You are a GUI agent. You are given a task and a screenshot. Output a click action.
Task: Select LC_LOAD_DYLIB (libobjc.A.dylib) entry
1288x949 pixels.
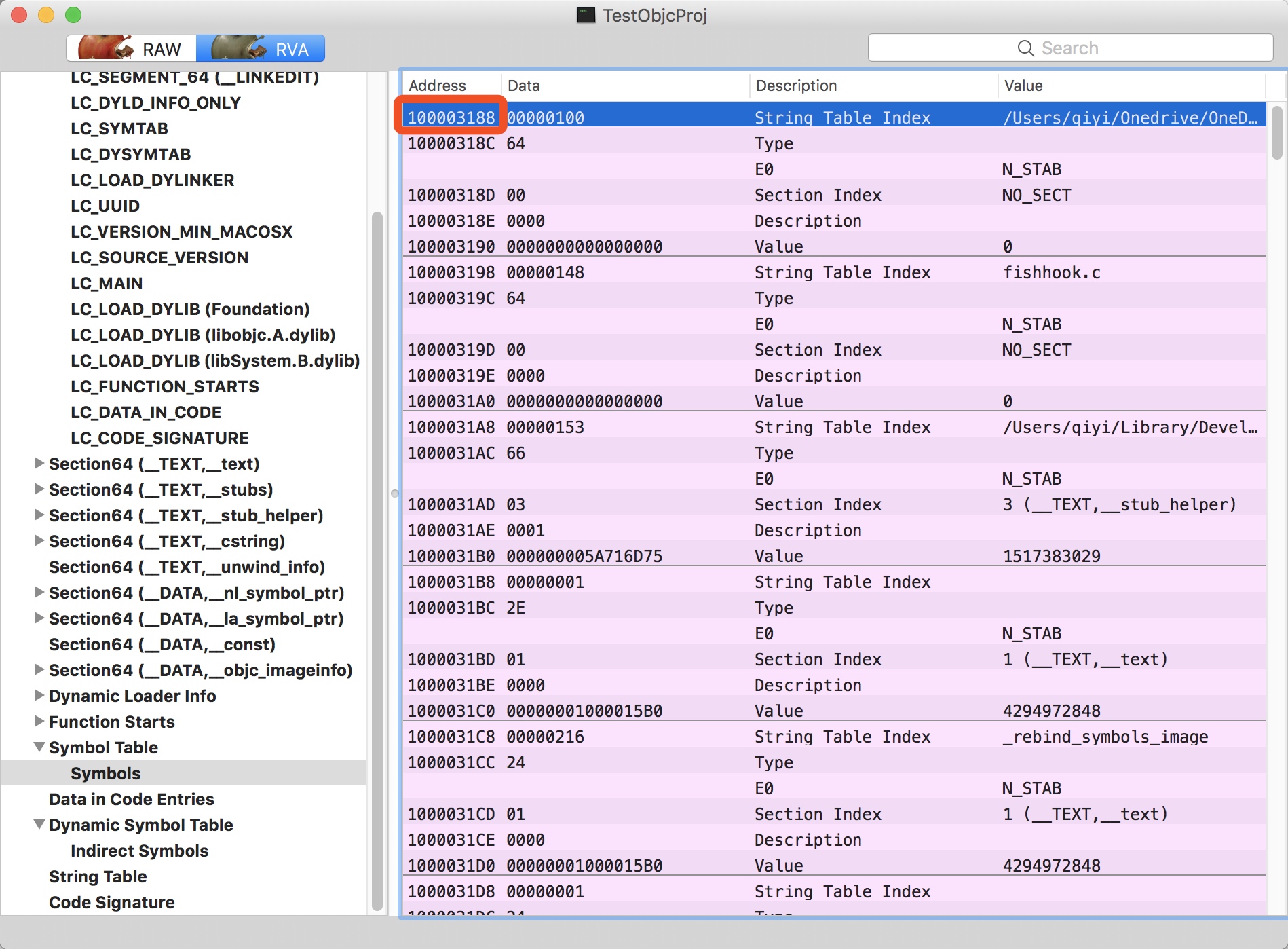(203, 335)
